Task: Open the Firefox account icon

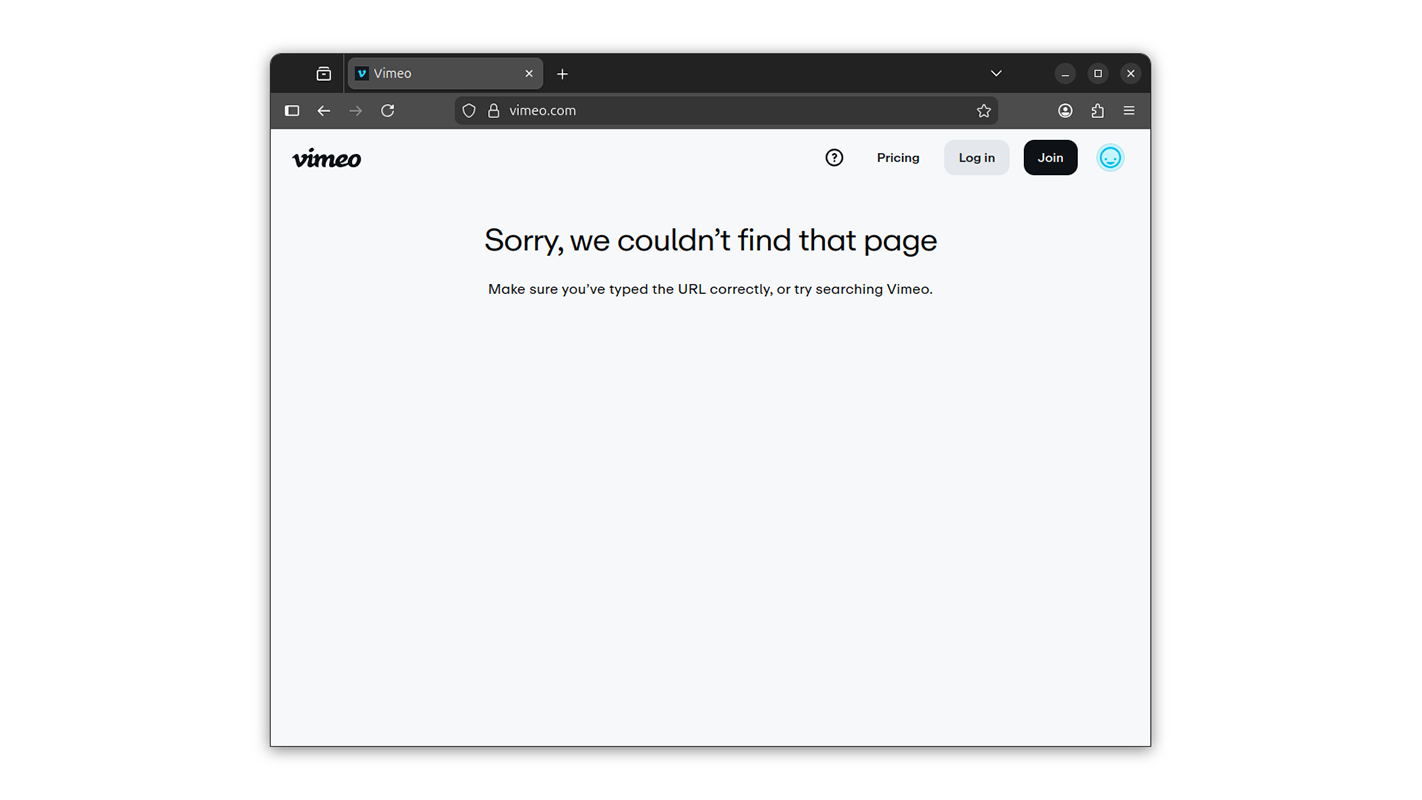Action: pos(1065,110)
